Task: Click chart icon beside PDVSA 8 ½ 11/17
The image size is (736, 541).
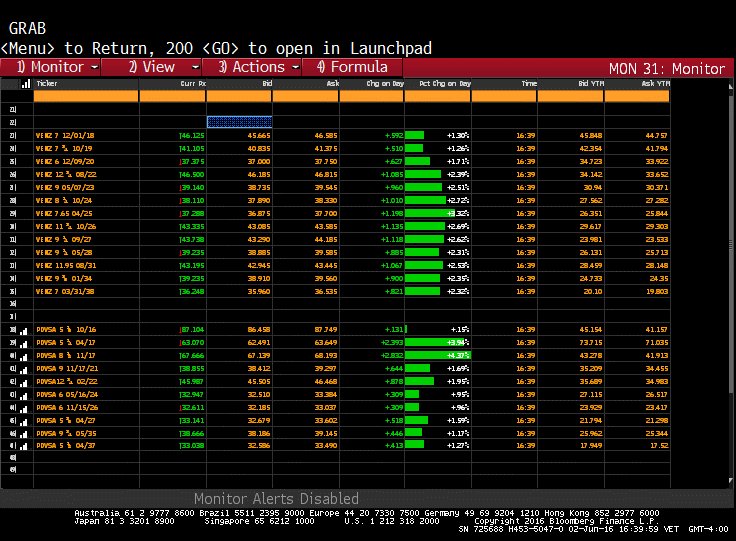Action: pos(24,354)
